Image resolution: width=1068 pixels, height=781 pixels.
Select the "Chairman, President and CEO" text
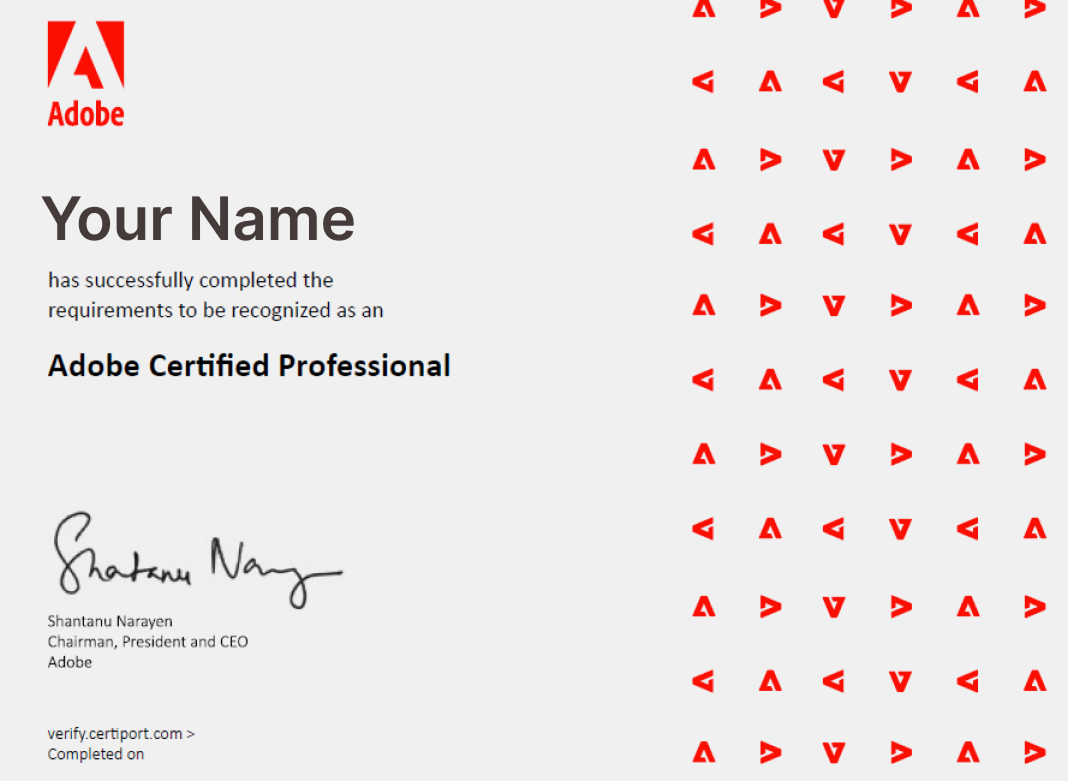pos(147,641)
